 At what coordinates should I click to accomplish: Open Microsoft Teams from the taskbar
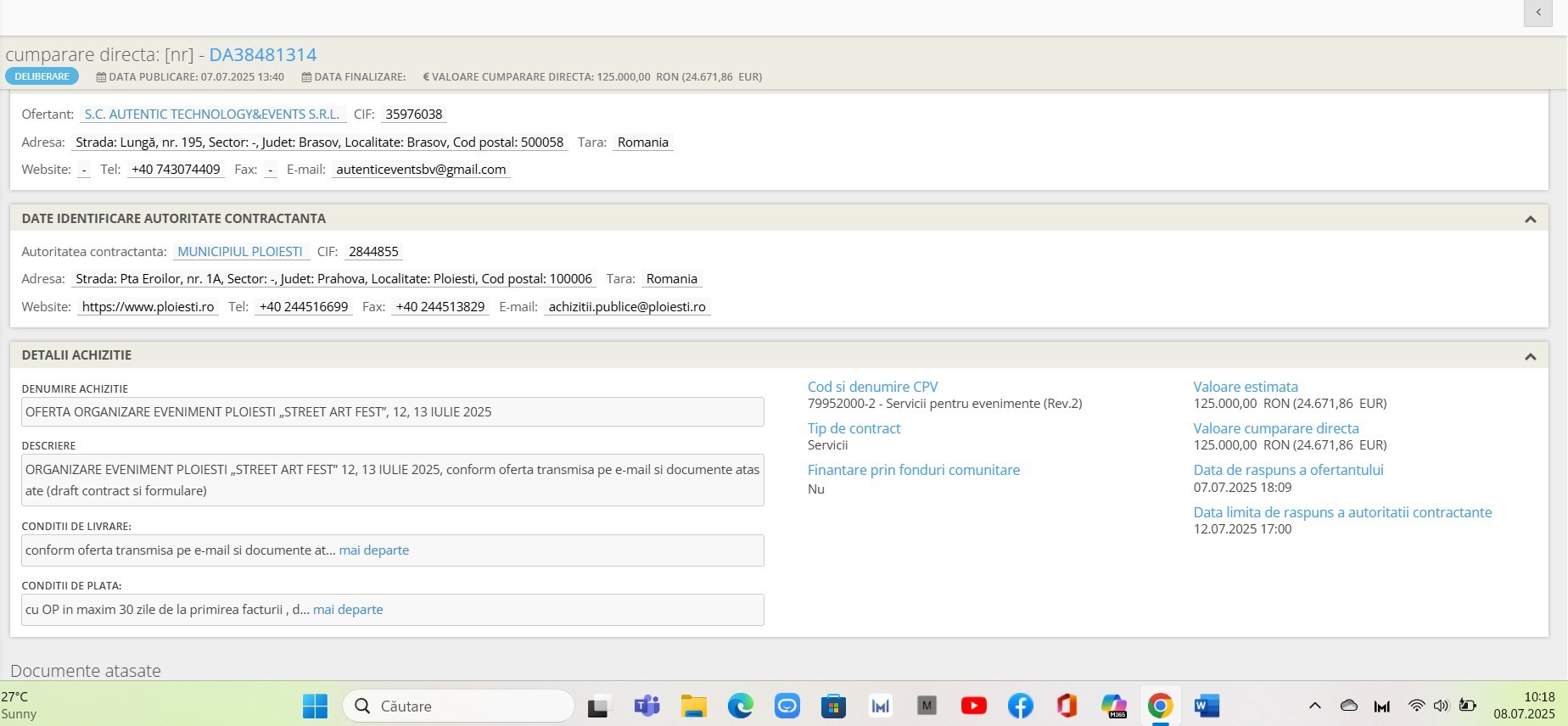pyautogui.click(x=647, y=706)
